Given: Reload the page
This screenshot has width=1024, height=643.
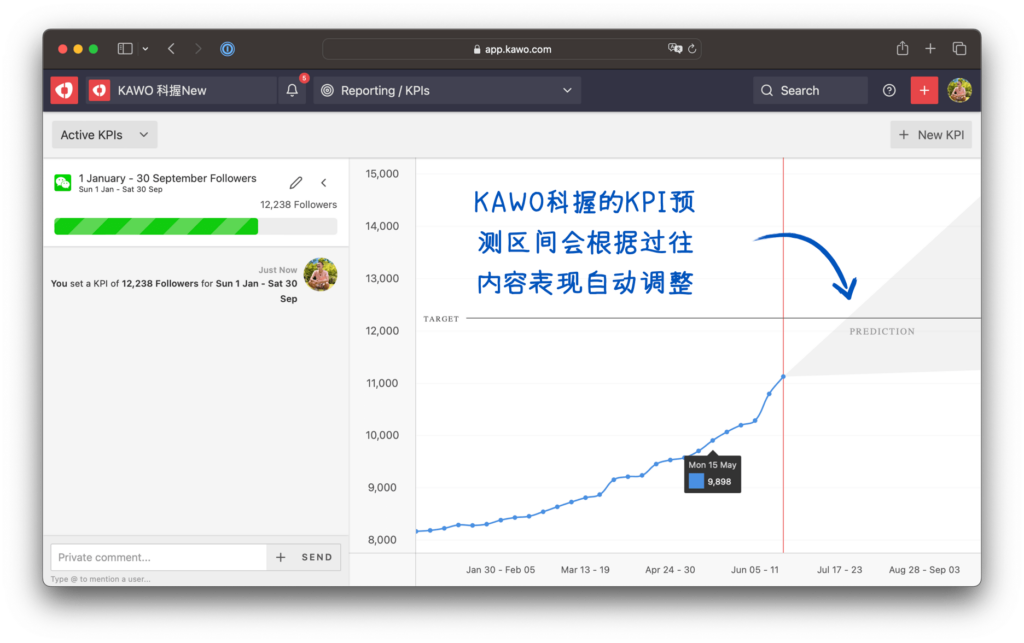Looking at the screenshot, I should tap(692, 48).
